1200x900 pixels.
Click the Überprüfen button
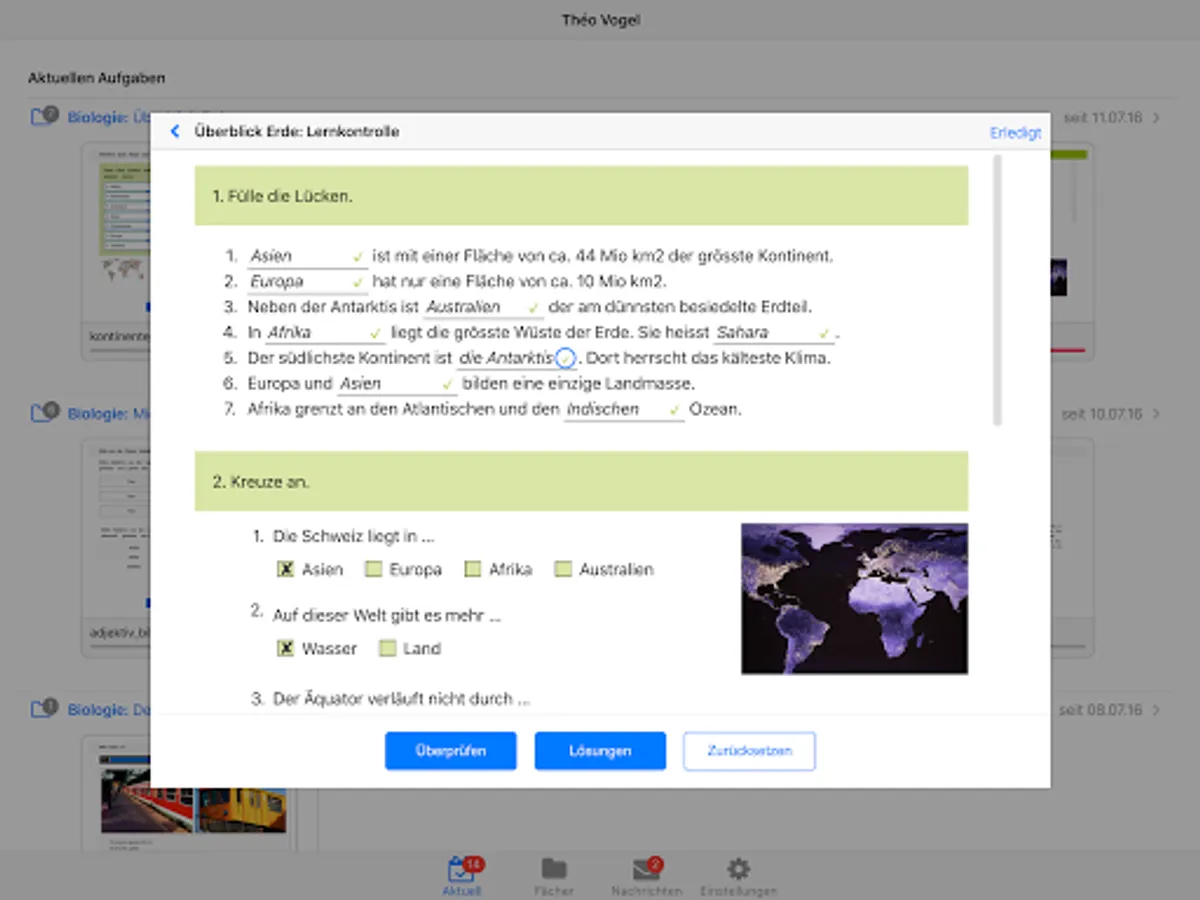[451, 751]
